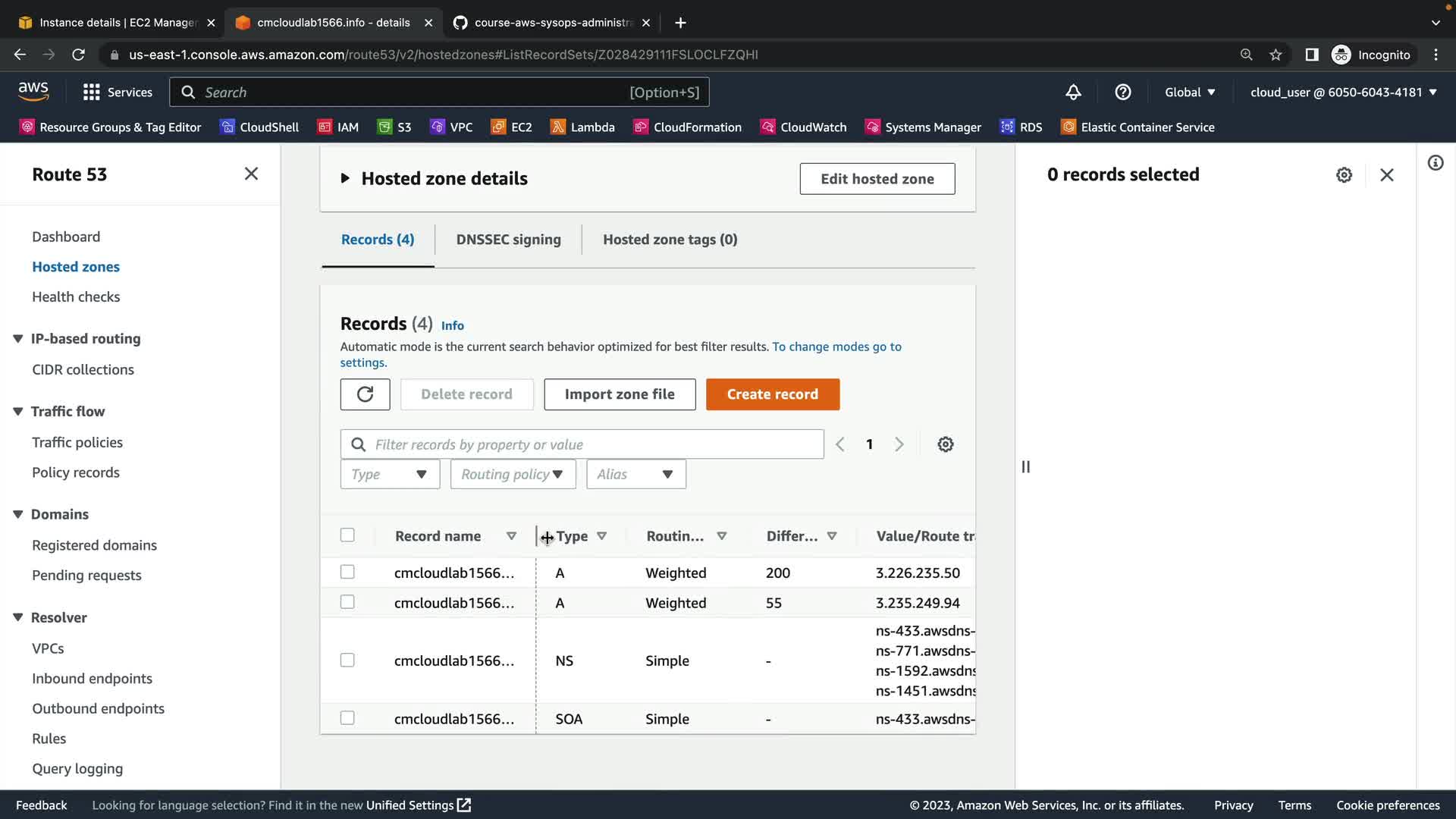The width and height of the screenshot is (1456, 819).
Task: Click the AWS logo home icon
Action: tap(33, 92)
